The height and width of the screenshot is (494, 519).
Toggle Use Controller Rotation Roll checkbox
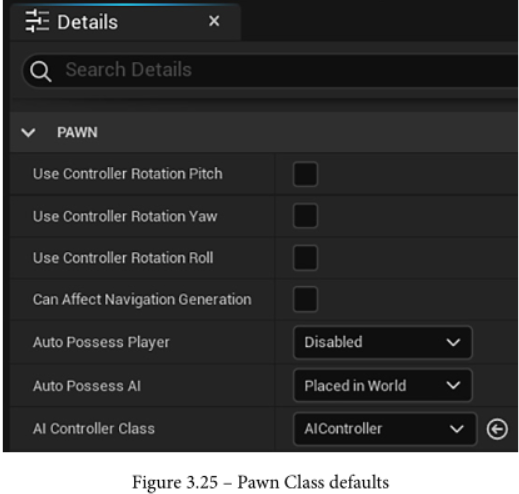pos(305,258)
